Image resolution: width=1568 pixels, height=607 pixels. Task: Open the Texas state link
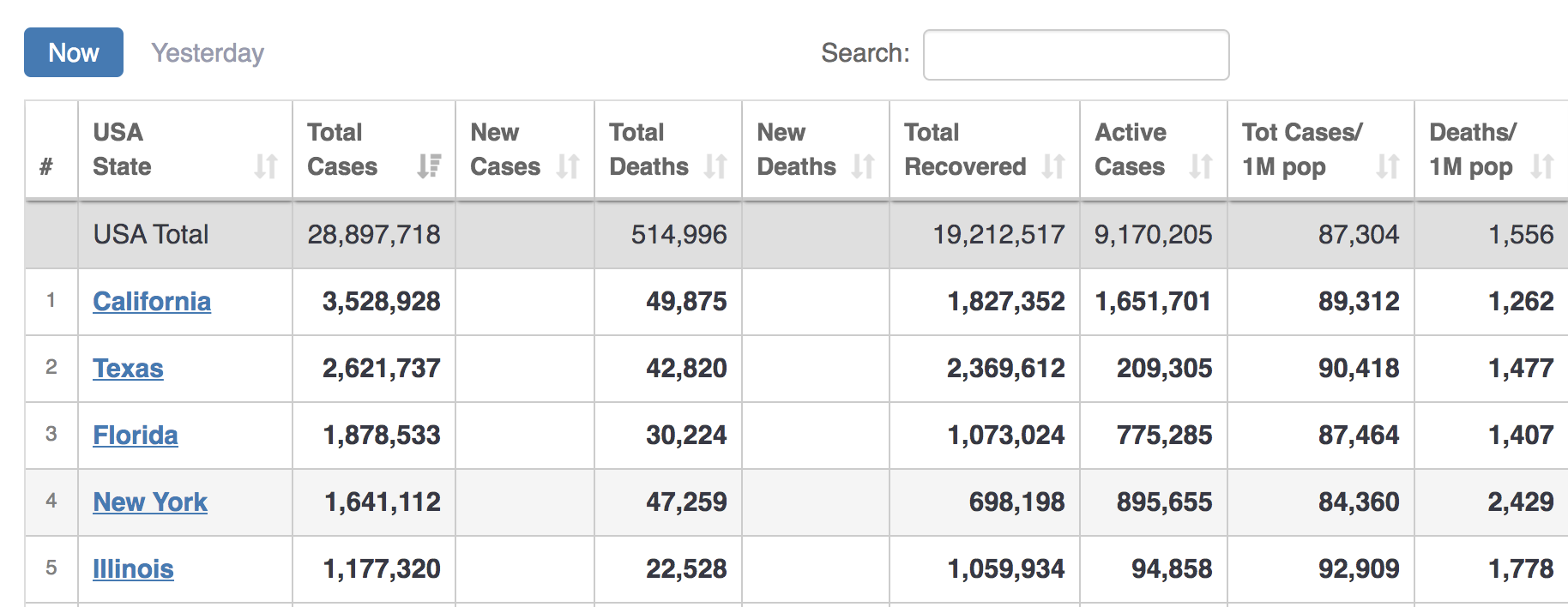[x=128, y=369]
